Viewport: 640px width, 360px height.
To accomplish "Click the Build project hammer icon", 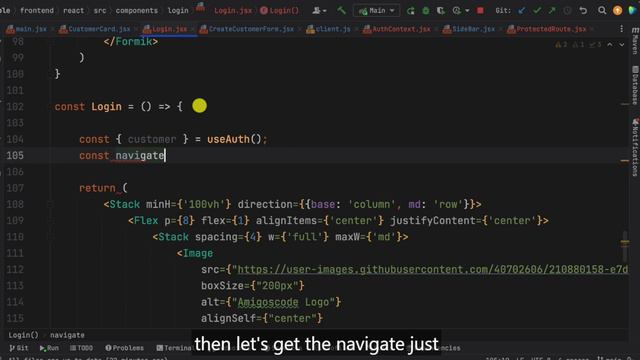I will tap(341, 10).
